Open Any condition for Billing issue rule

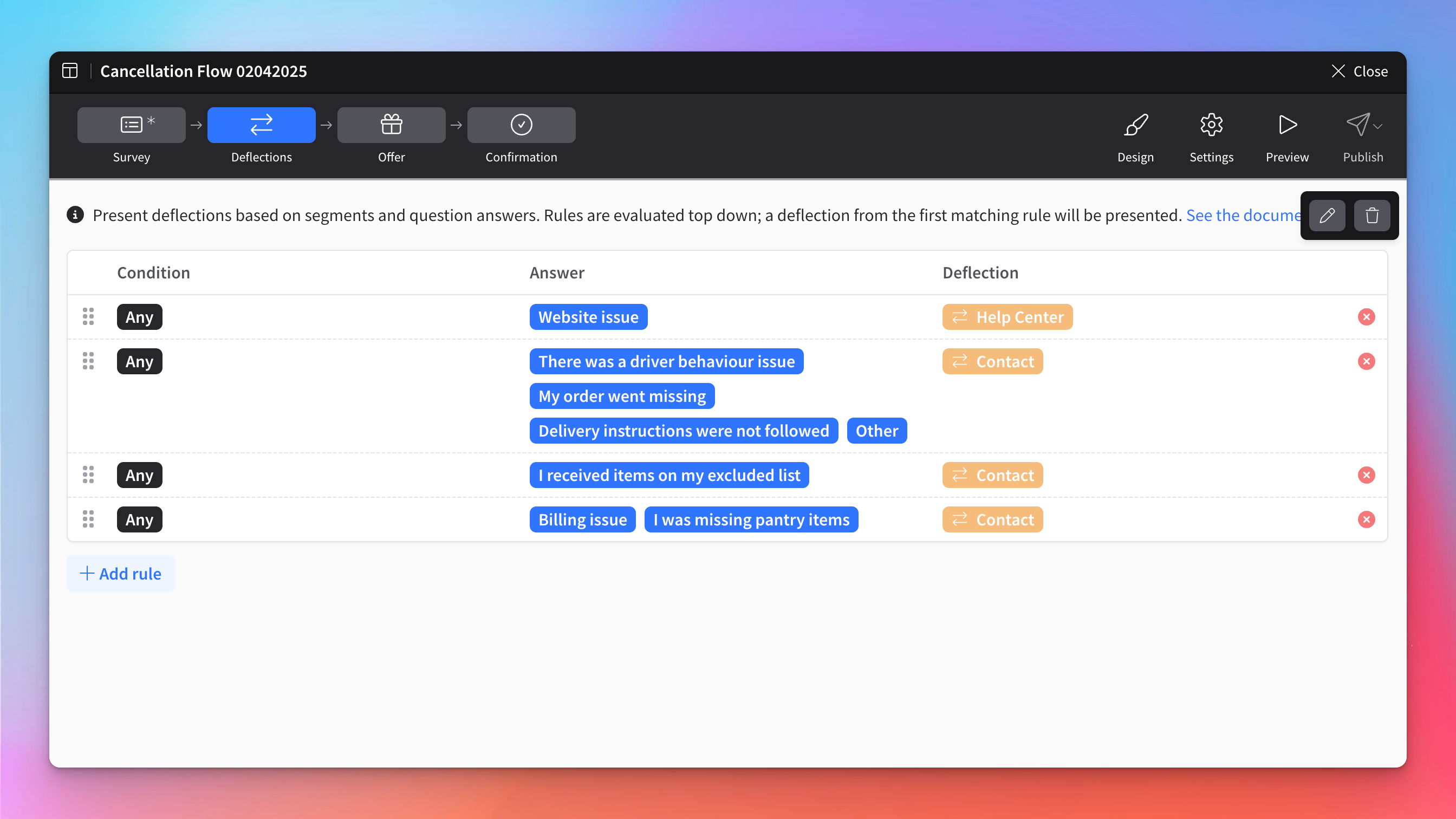pos(139,519)
